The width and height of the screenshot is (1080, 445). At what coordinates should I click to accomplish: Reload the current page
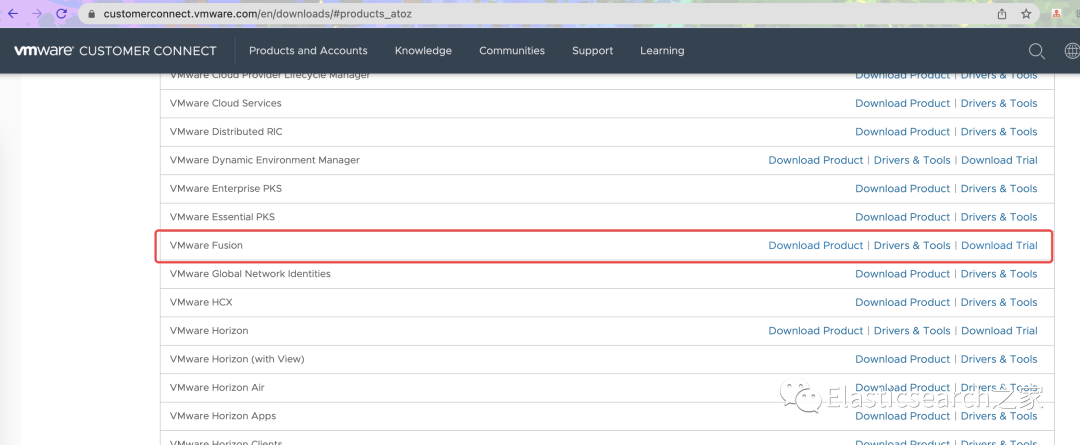click(x=61, y=14)
